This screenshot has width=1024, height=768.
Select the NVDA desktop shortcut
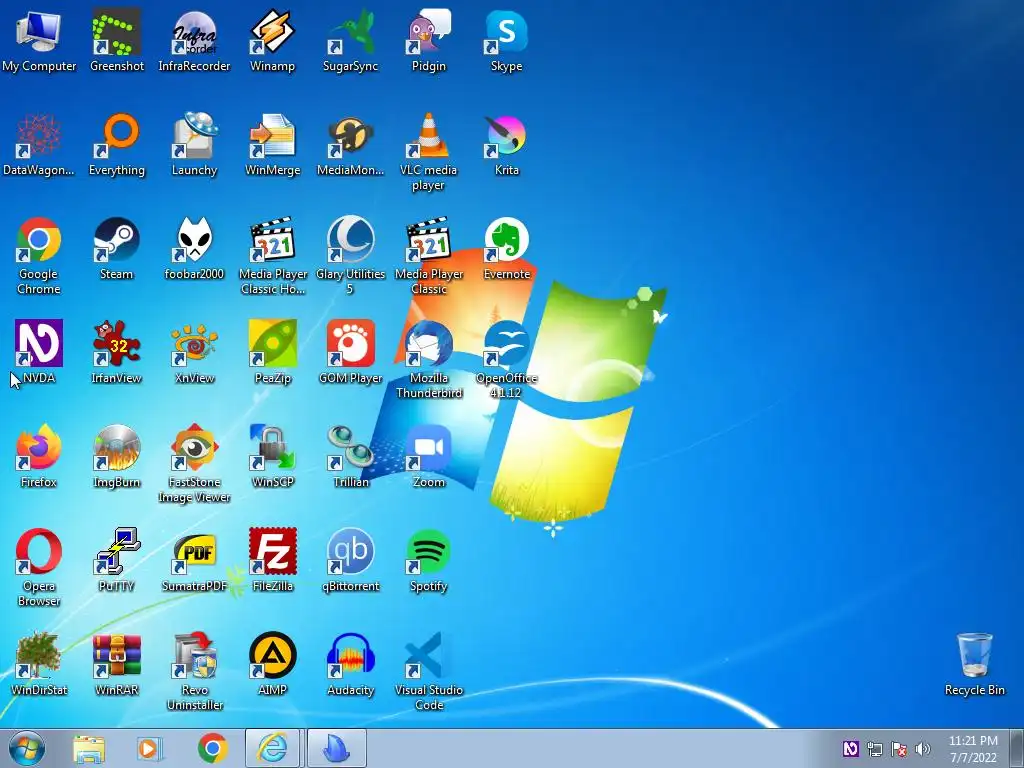tap(39, 344)
